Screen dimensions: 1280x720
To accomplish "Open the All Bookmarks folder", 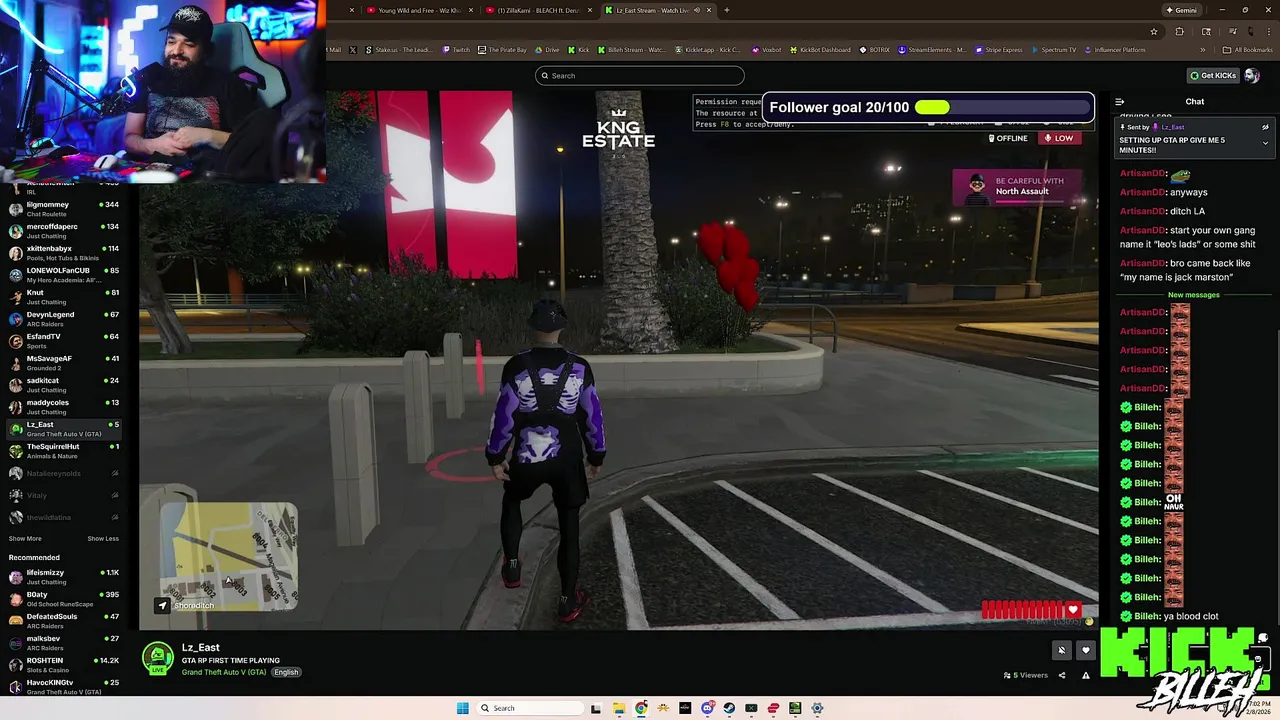I will coord(1248,50).
